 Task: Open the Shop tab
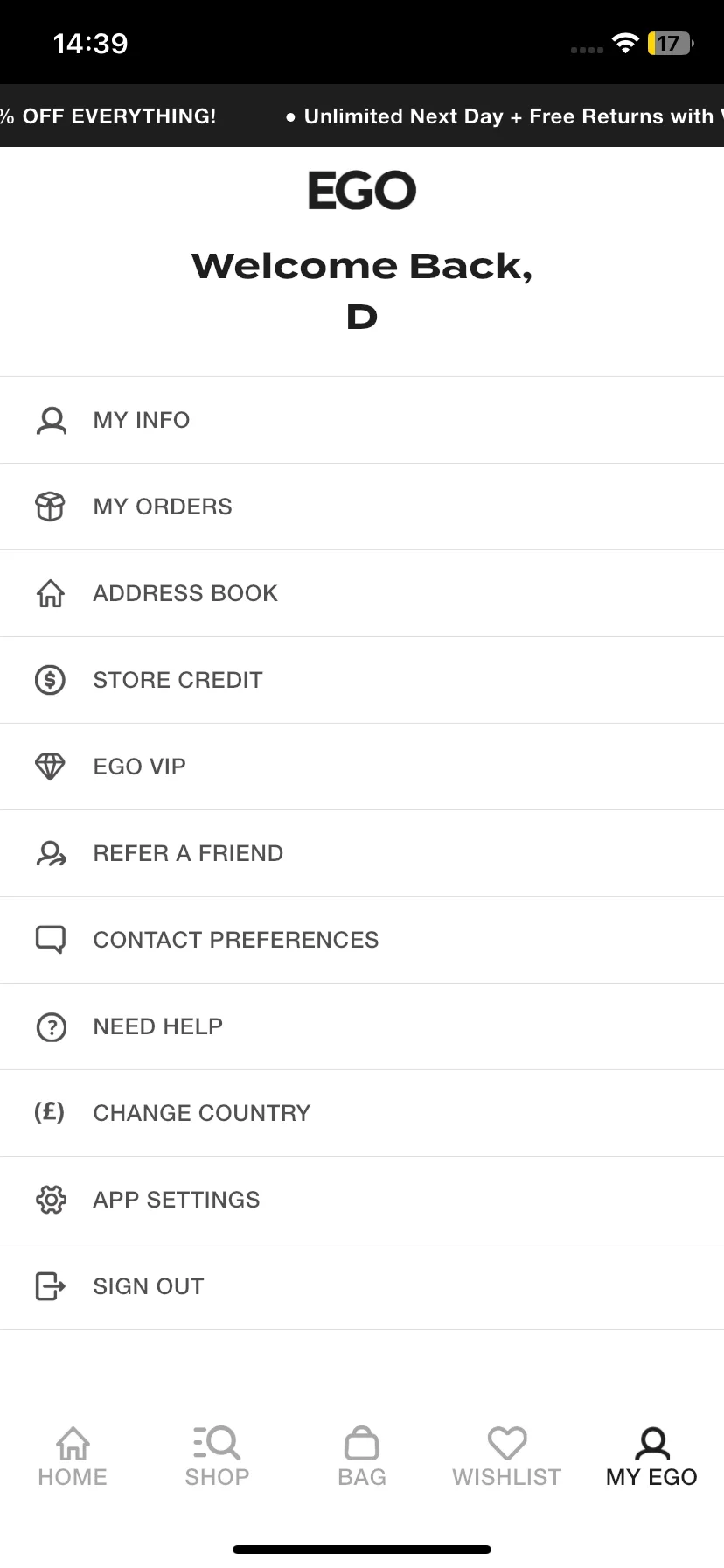217,1457
